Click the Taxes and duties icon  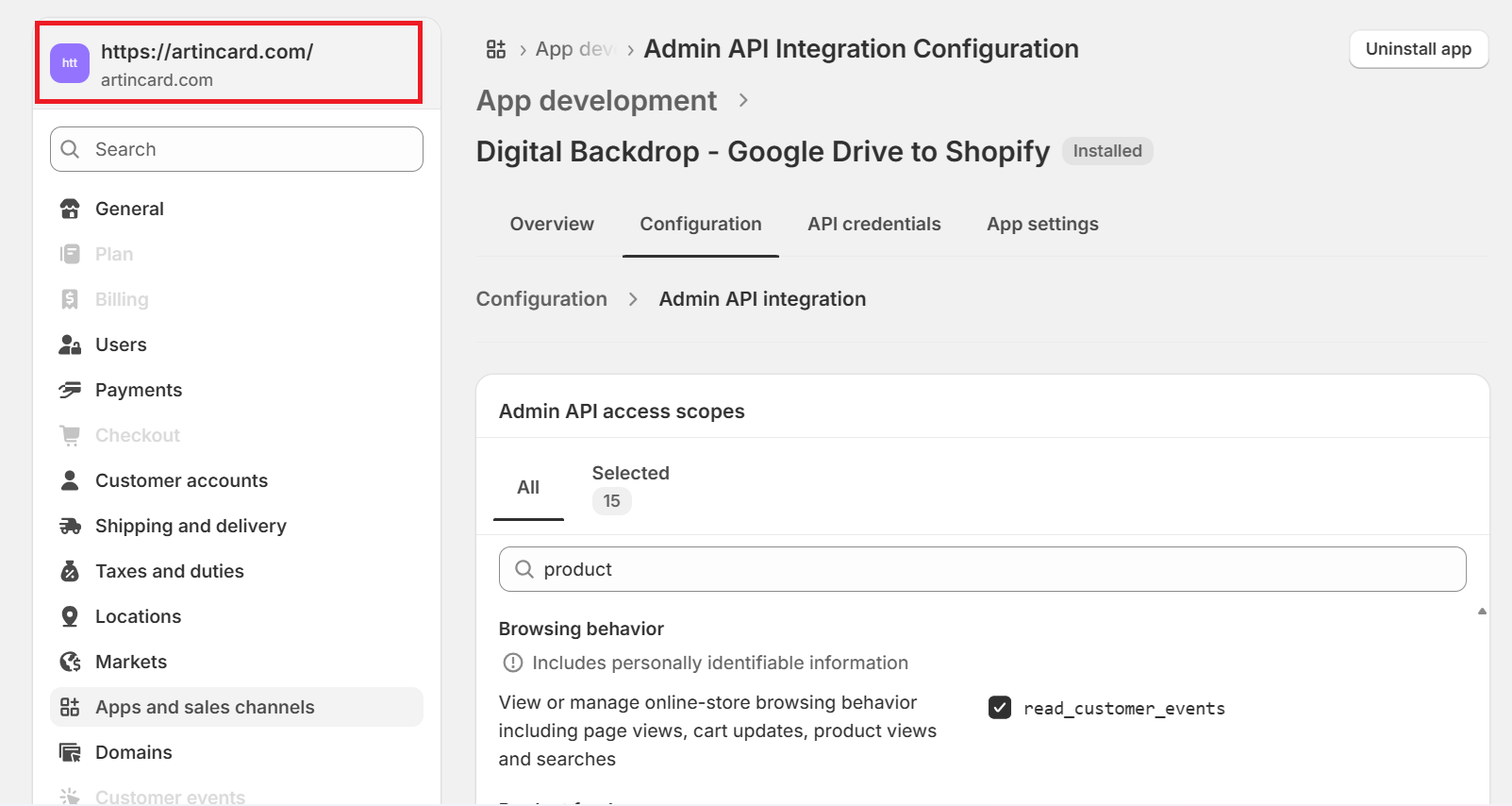(70, 571)
